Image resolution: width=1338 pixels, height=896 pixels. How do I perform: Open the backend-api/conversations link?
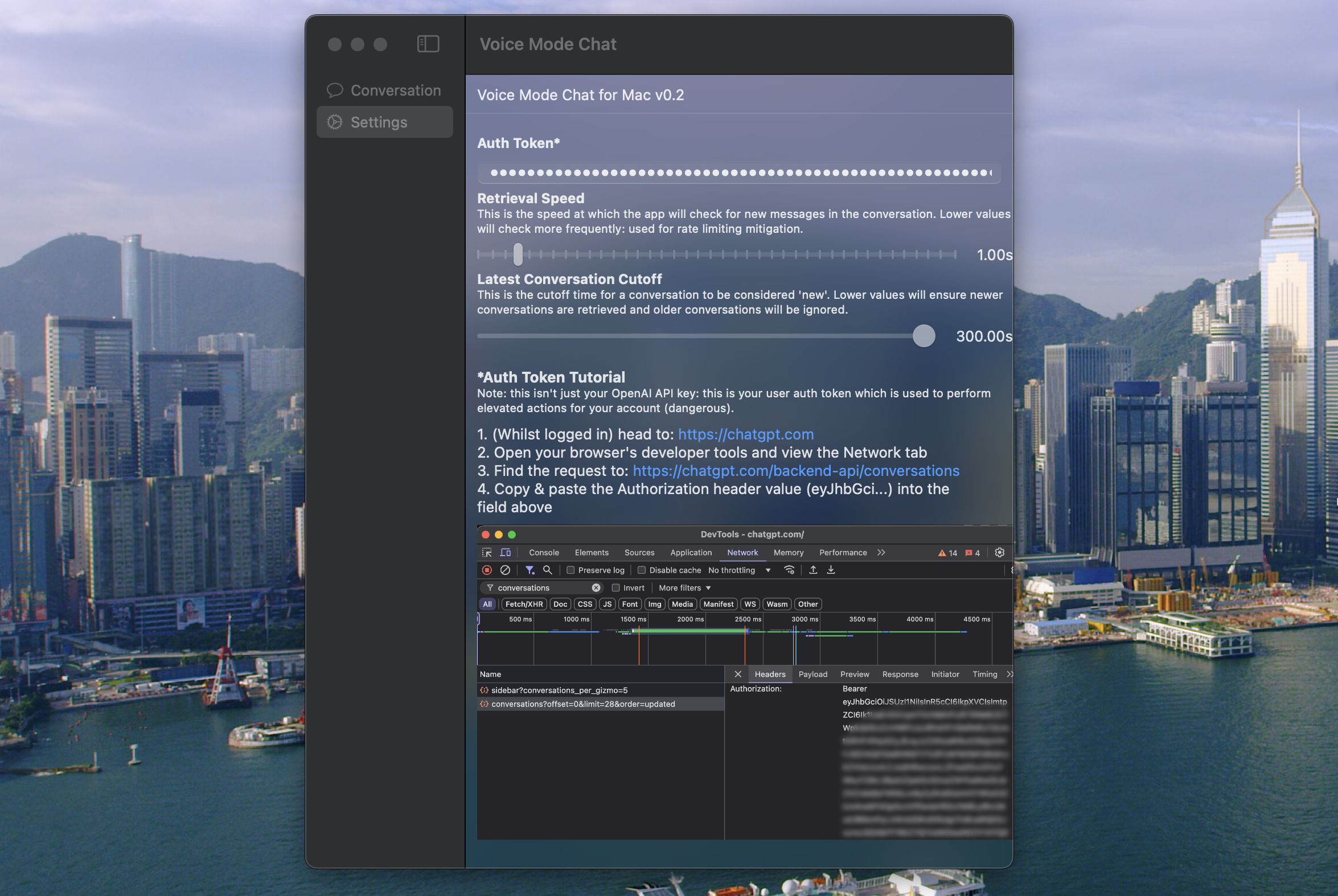click(795, 471)
